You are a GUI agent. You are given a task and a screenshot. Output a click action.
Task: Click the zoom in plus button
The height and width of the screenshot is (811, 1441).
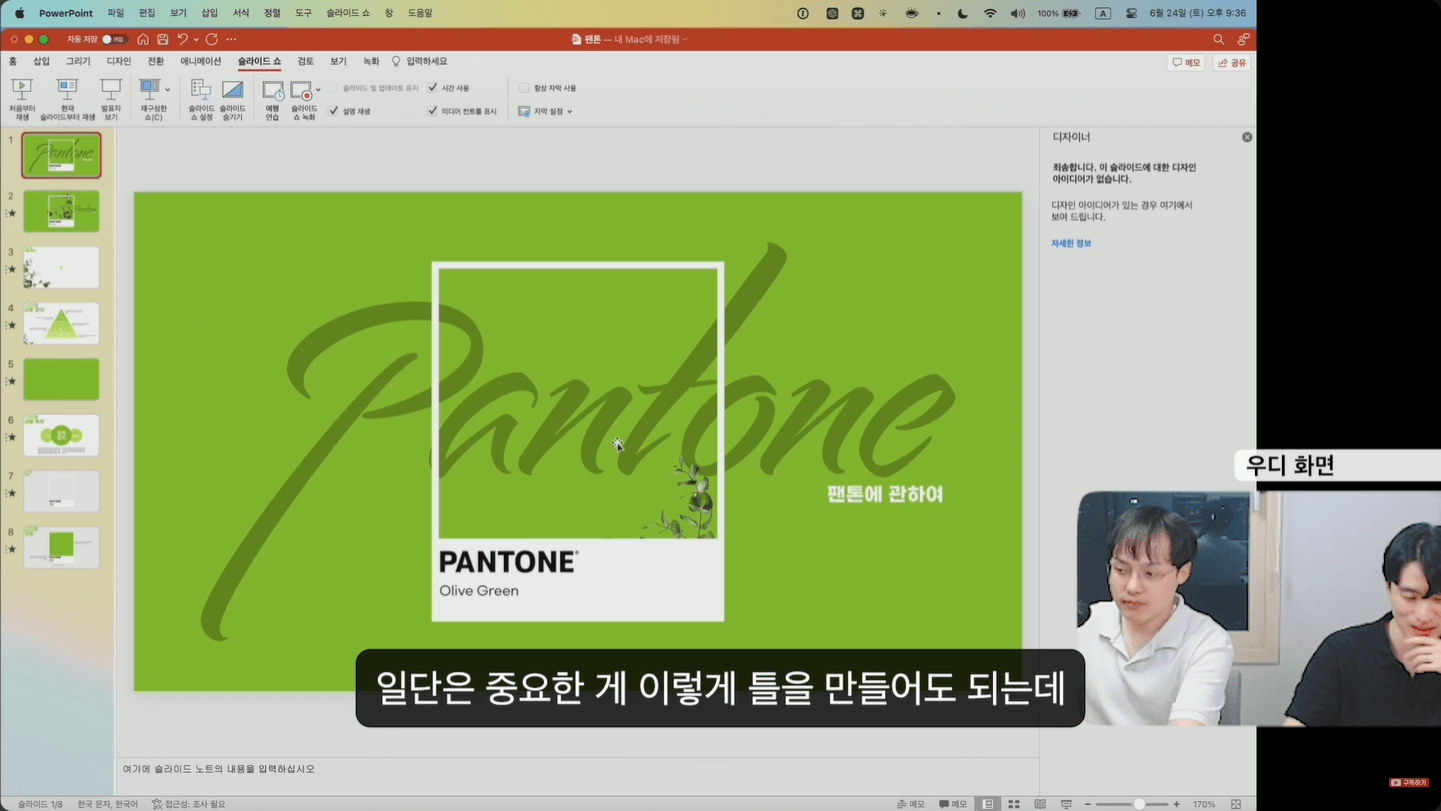[x=1177, y=804]
